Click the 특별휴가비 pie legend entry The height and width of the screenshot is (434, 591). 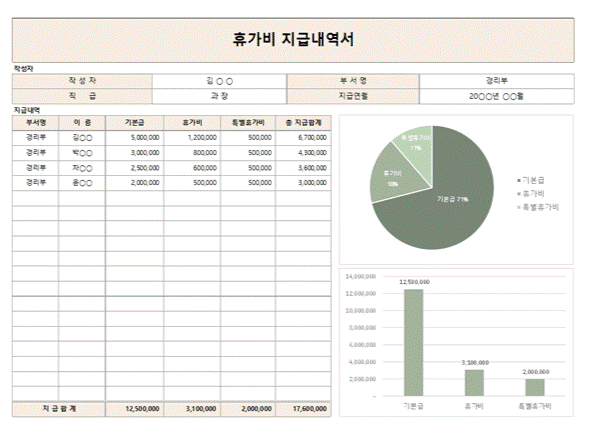538,207
